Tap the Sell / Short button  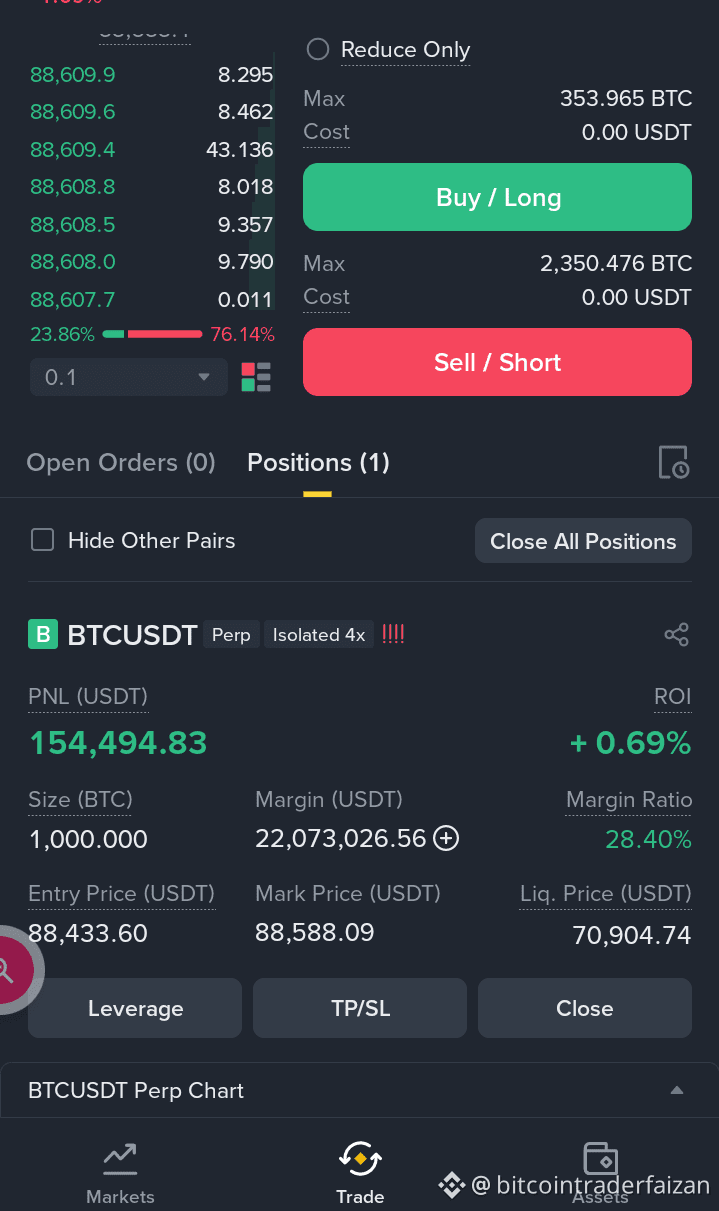click(497, 362)
